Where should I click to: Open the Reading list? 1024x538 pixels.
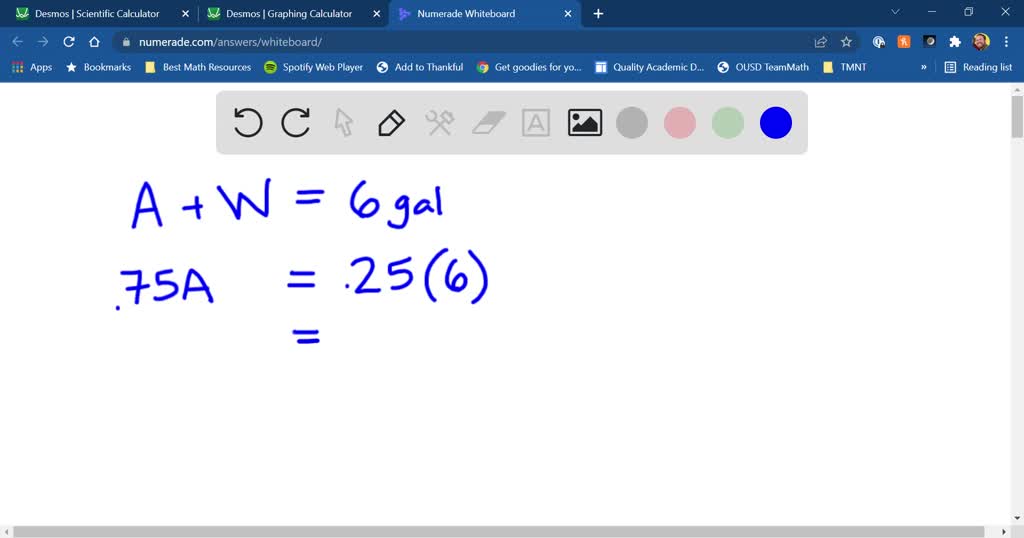[978, 67]
